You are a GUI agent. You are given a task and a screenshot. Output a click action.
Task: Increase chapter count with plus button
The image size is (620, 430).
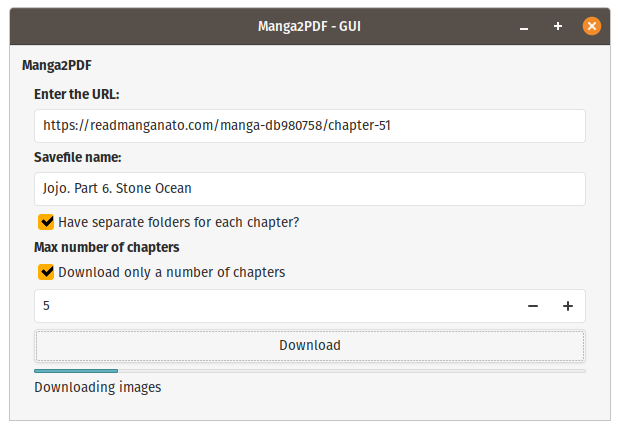pyautogui.click(x=568, y=306)
